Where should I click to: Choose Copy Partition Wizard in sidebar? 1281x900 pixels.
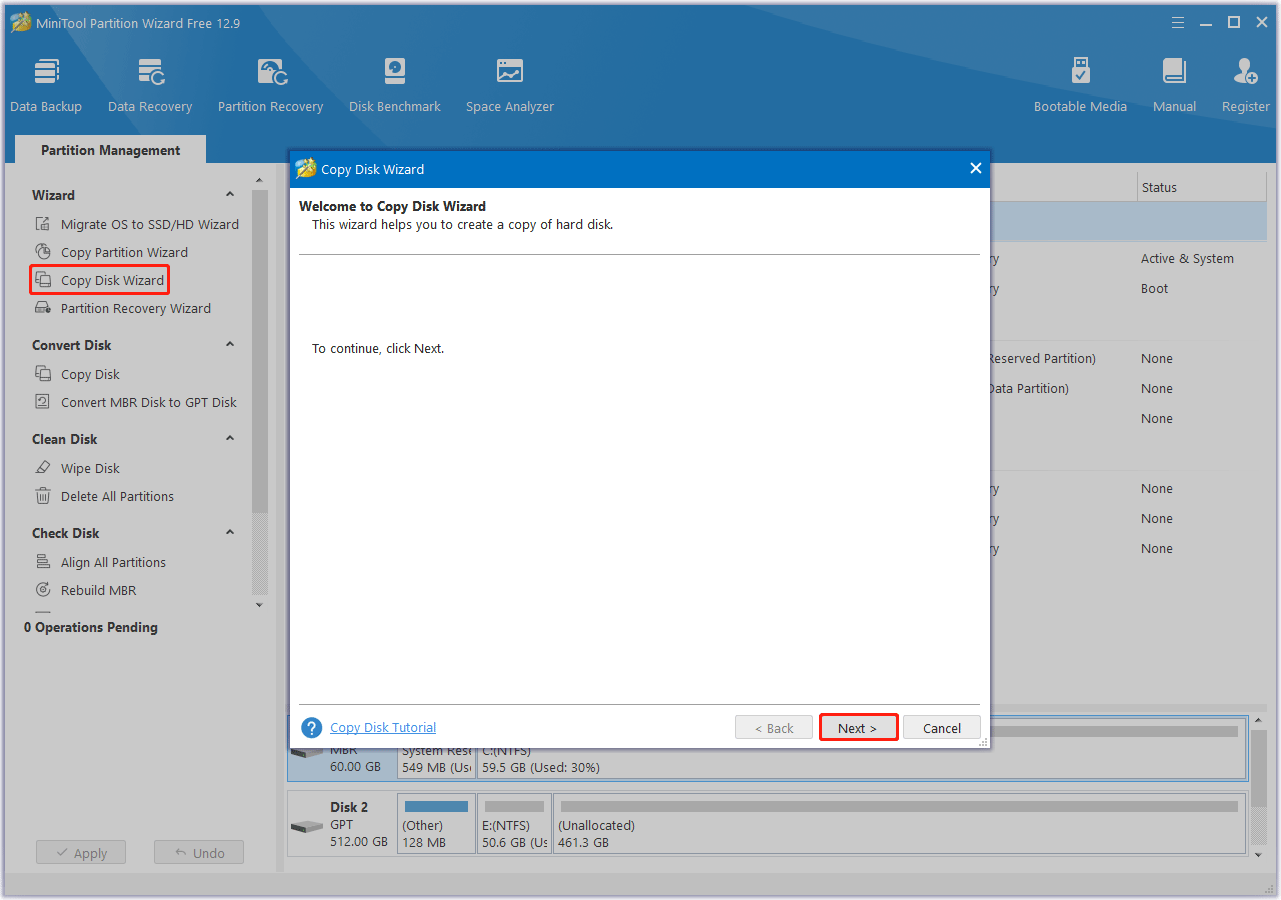(124, 252)
